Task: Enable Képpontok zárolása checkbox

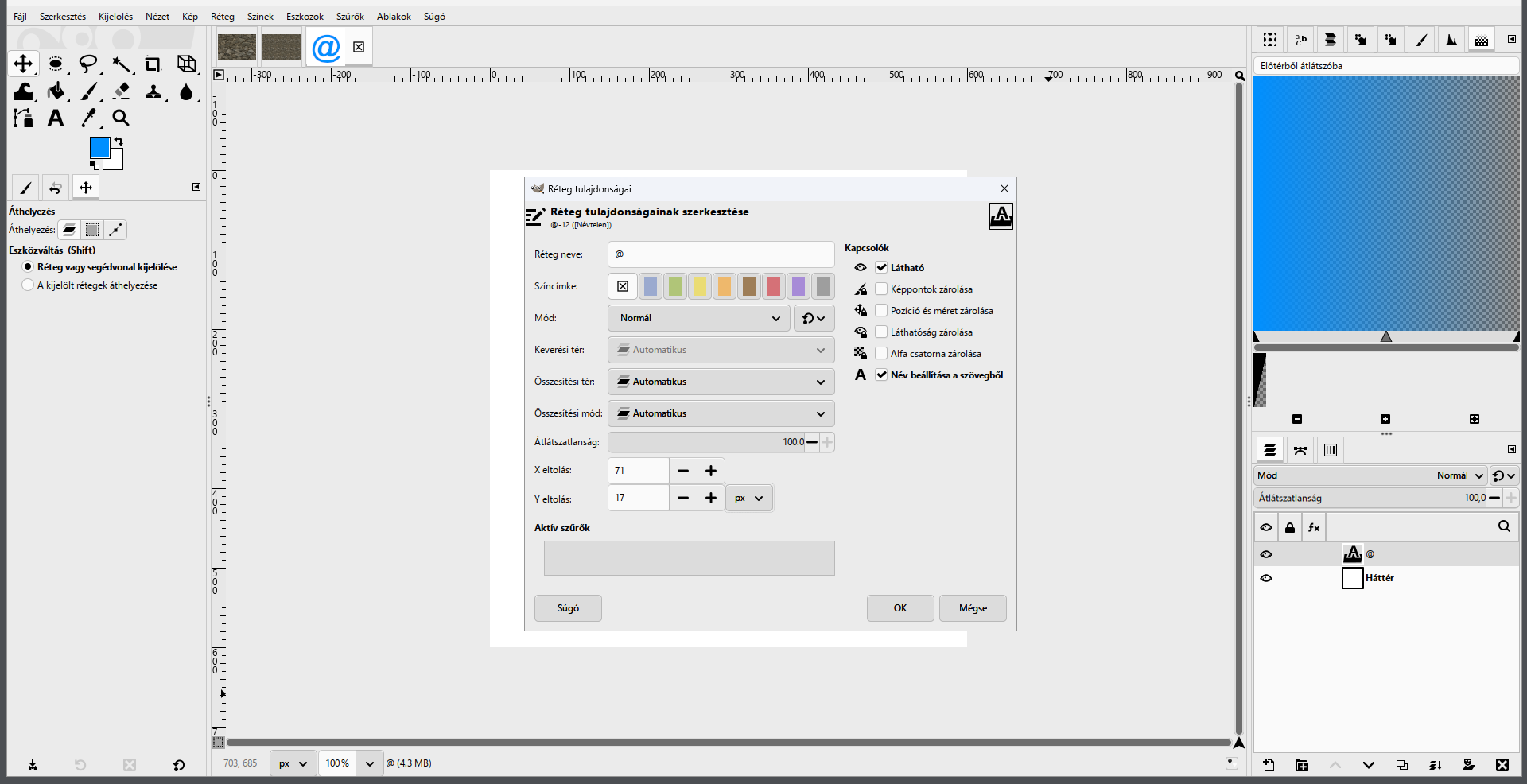Action: 881,289
